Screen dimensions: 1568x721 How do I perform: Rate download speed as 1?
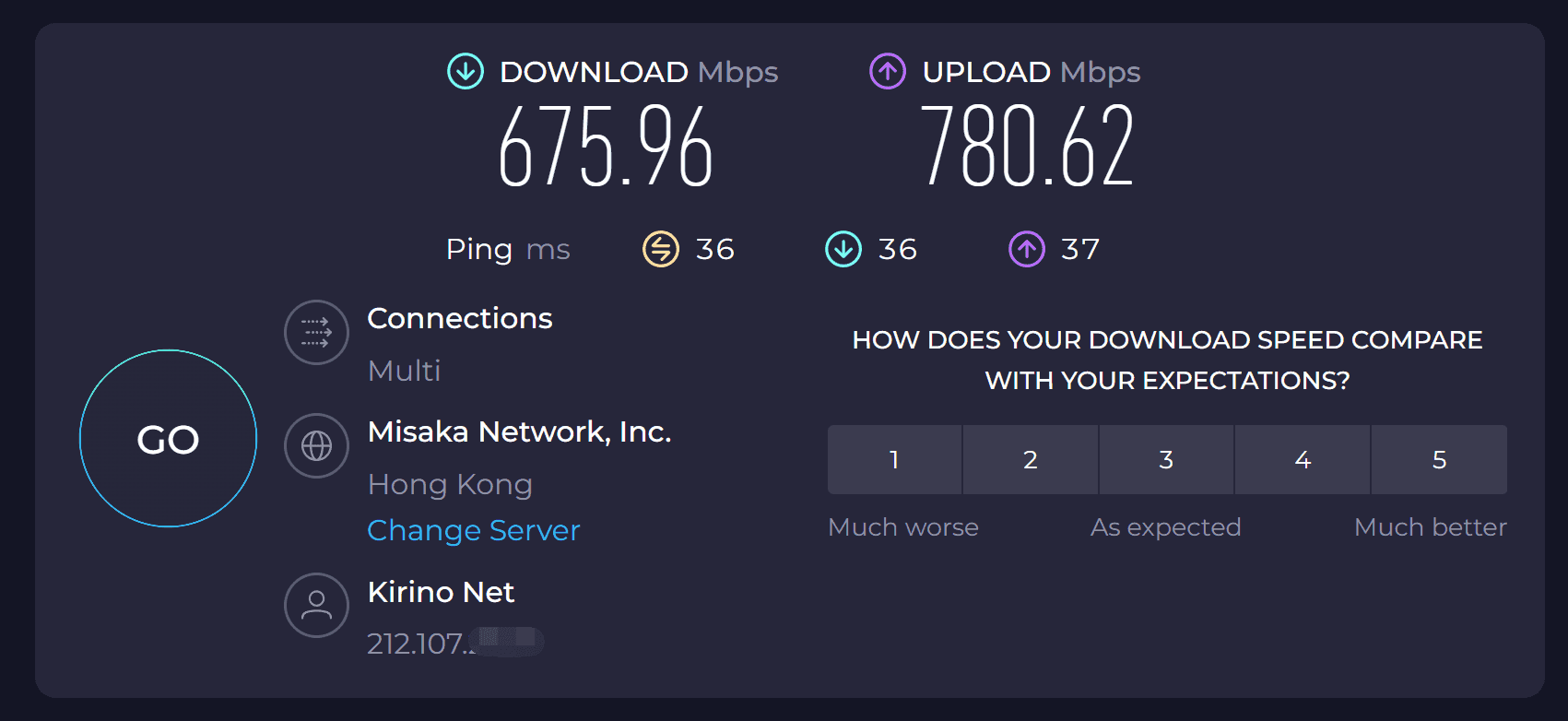[x=894, y=459]
